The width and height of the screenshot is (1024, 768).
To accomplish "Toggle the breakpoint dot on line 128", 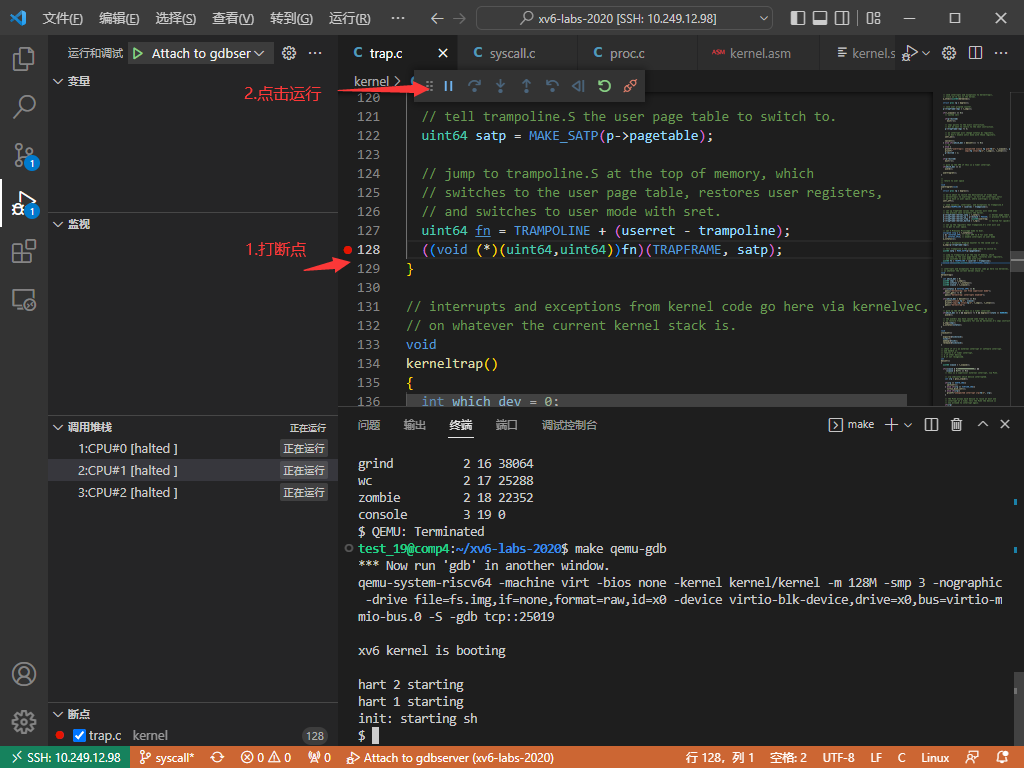I will 348,250.
